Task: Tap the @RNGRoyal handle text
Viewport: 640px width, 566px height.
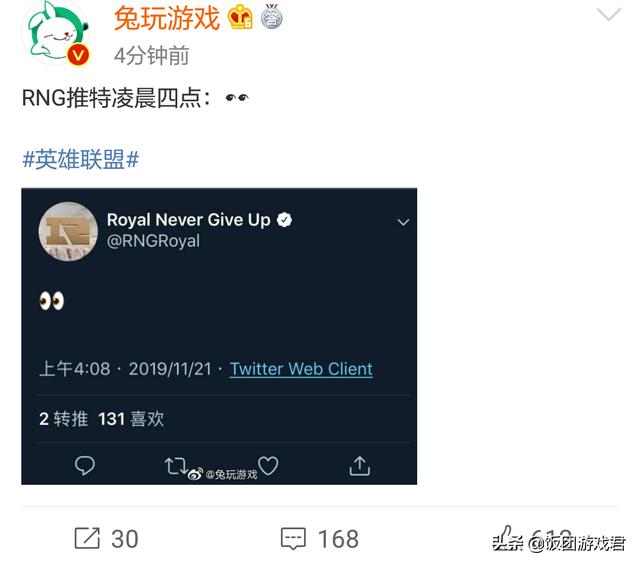Action: pos(153,241)
